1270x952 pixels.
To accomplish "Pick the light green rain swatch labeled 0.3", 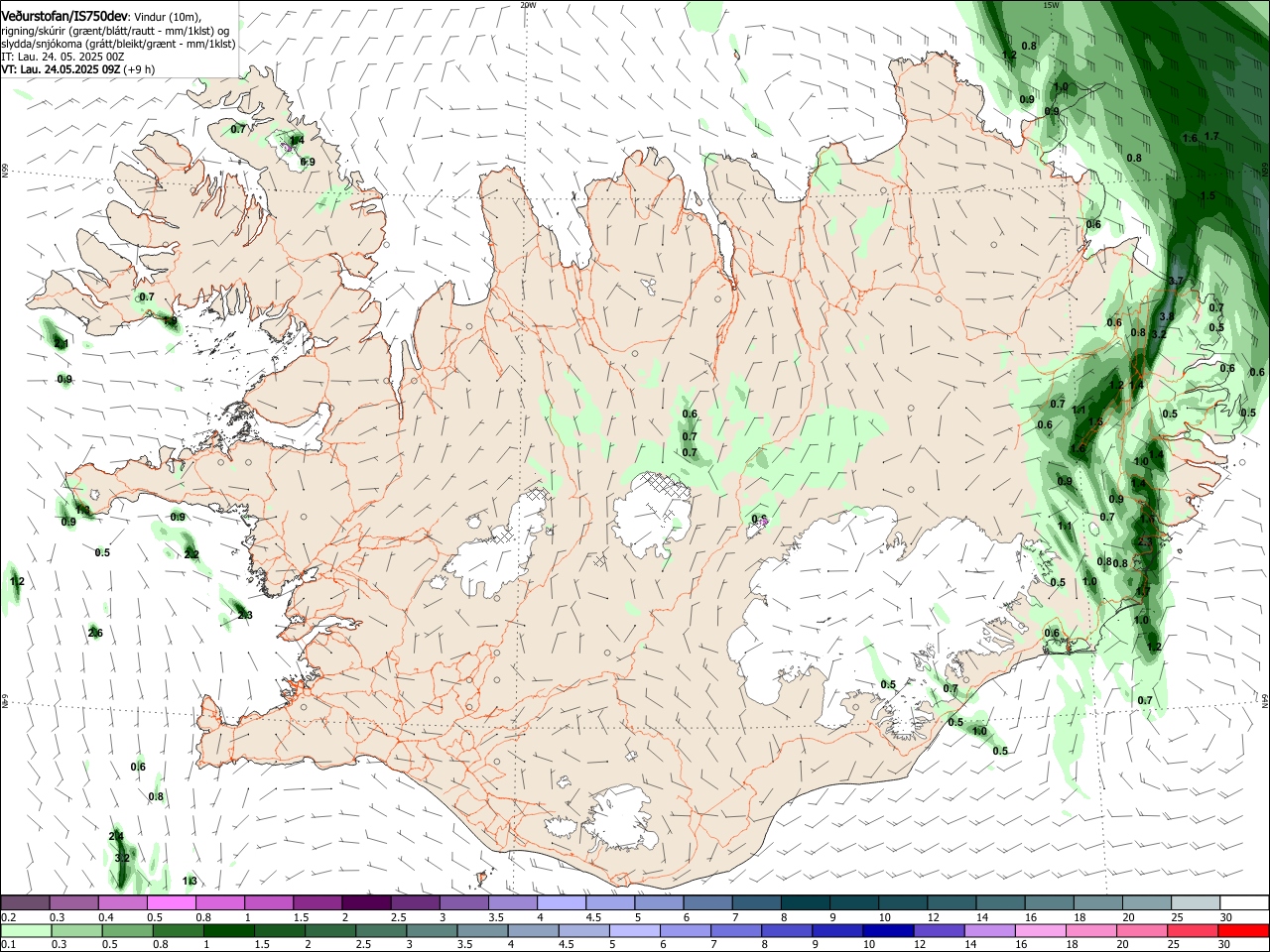I will tap(76, 931).
